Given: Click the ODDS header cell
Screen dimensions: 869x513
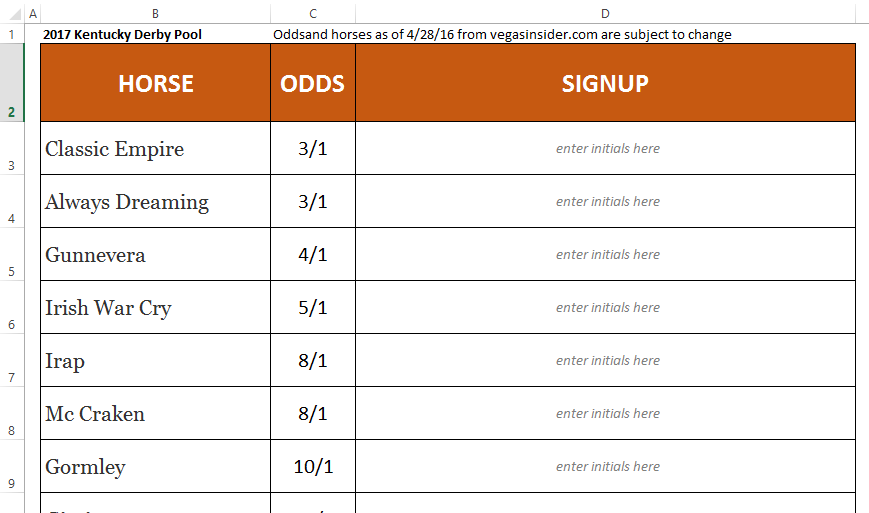Looking at the screenshot, I should pos(313,83).
